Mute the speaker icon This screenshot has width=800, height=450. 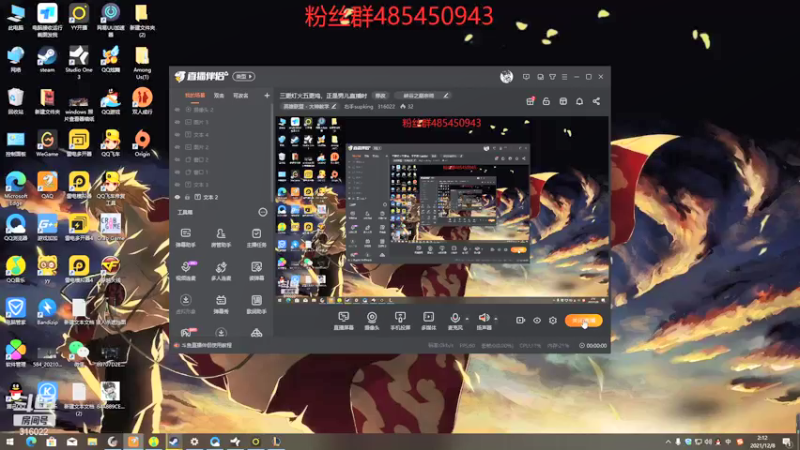click(484, 318)
